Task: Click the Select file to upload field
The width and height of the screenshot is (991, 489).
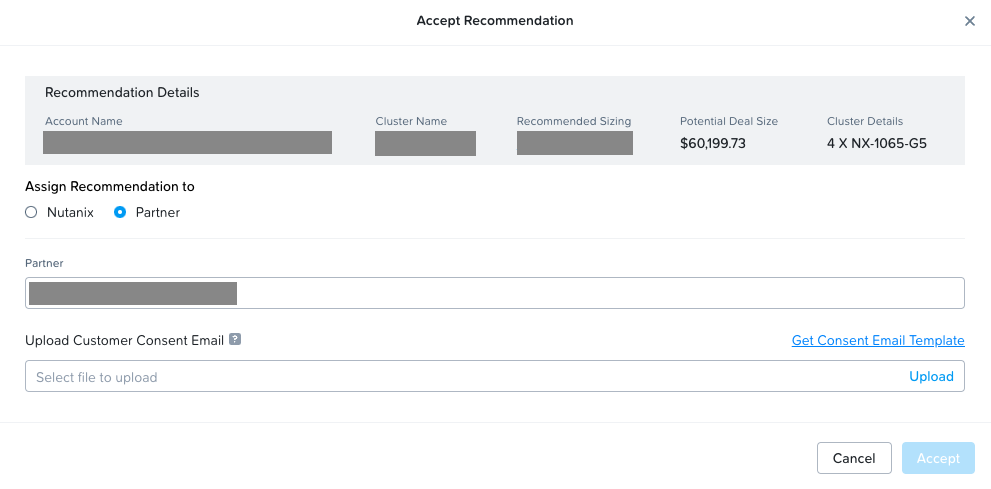Action: (x=495, y=377)
